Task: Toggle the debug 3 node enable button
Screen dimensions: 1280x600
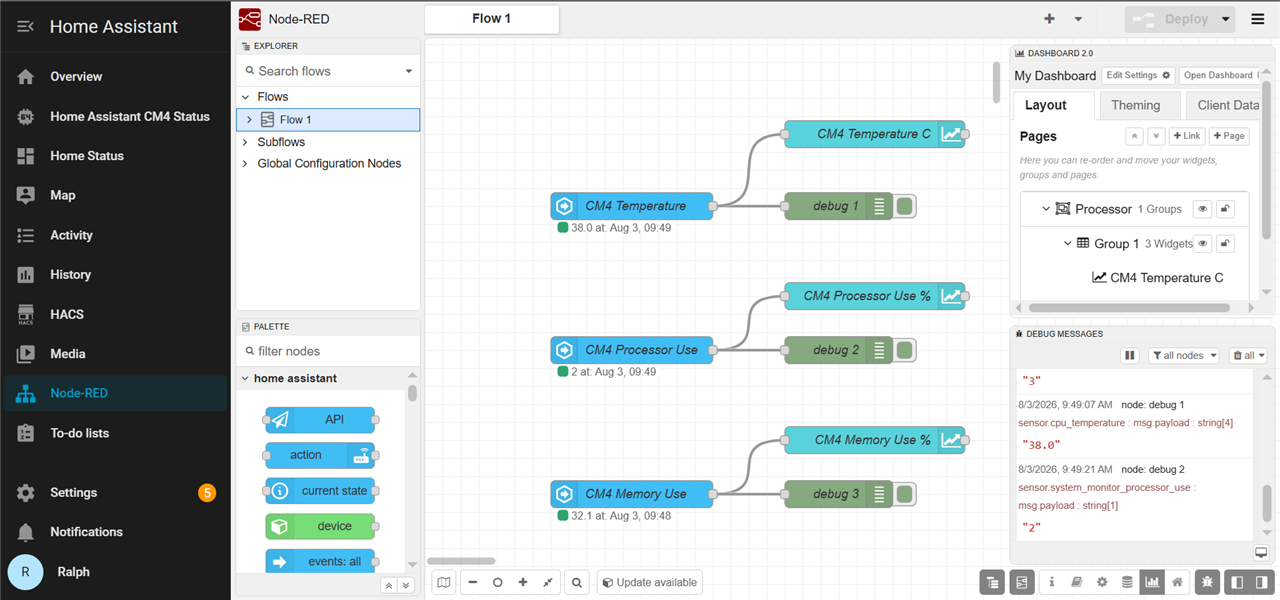Action: click(x=904, y=494)
